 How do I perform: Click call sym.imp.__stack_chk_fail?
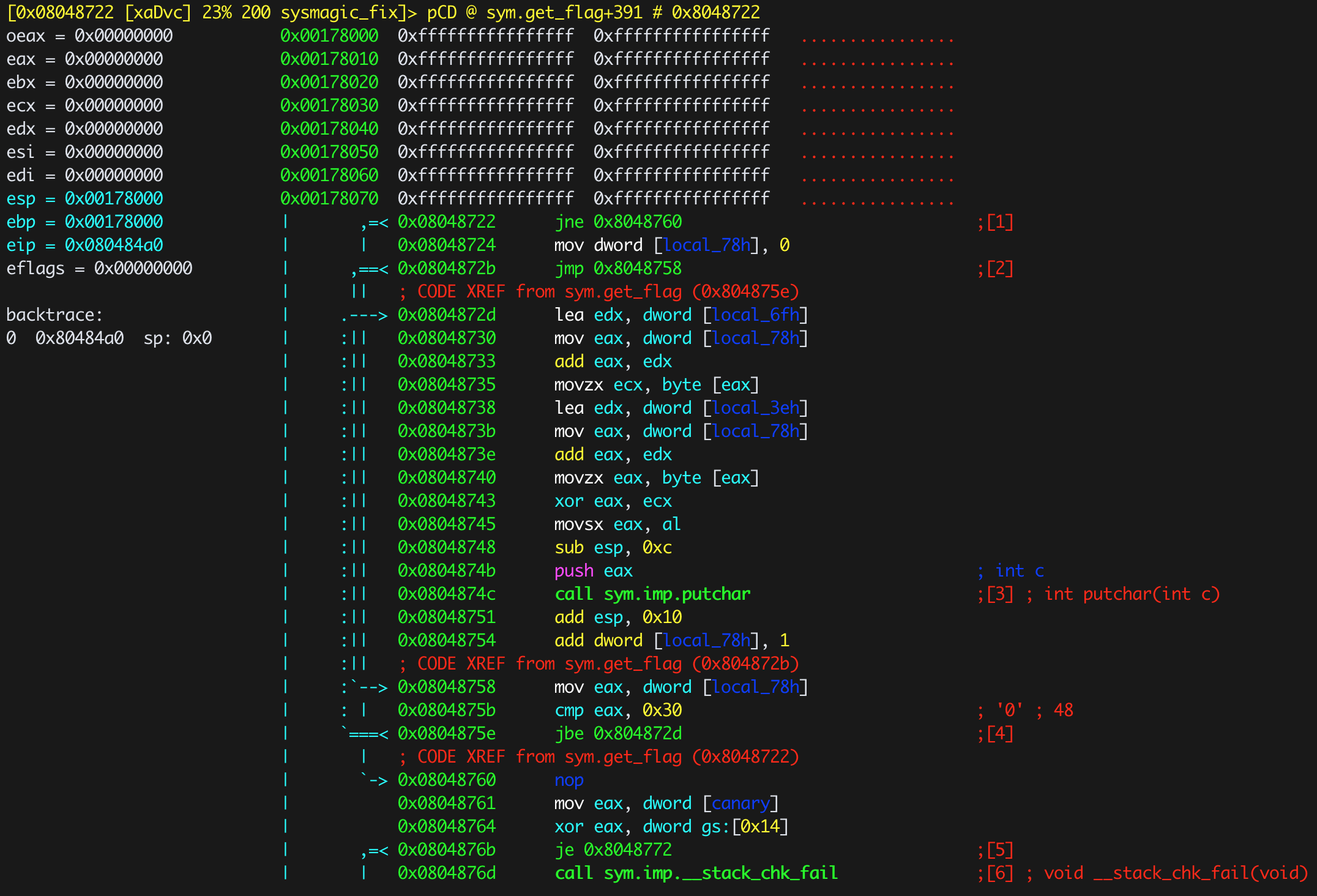pos(696,873)
